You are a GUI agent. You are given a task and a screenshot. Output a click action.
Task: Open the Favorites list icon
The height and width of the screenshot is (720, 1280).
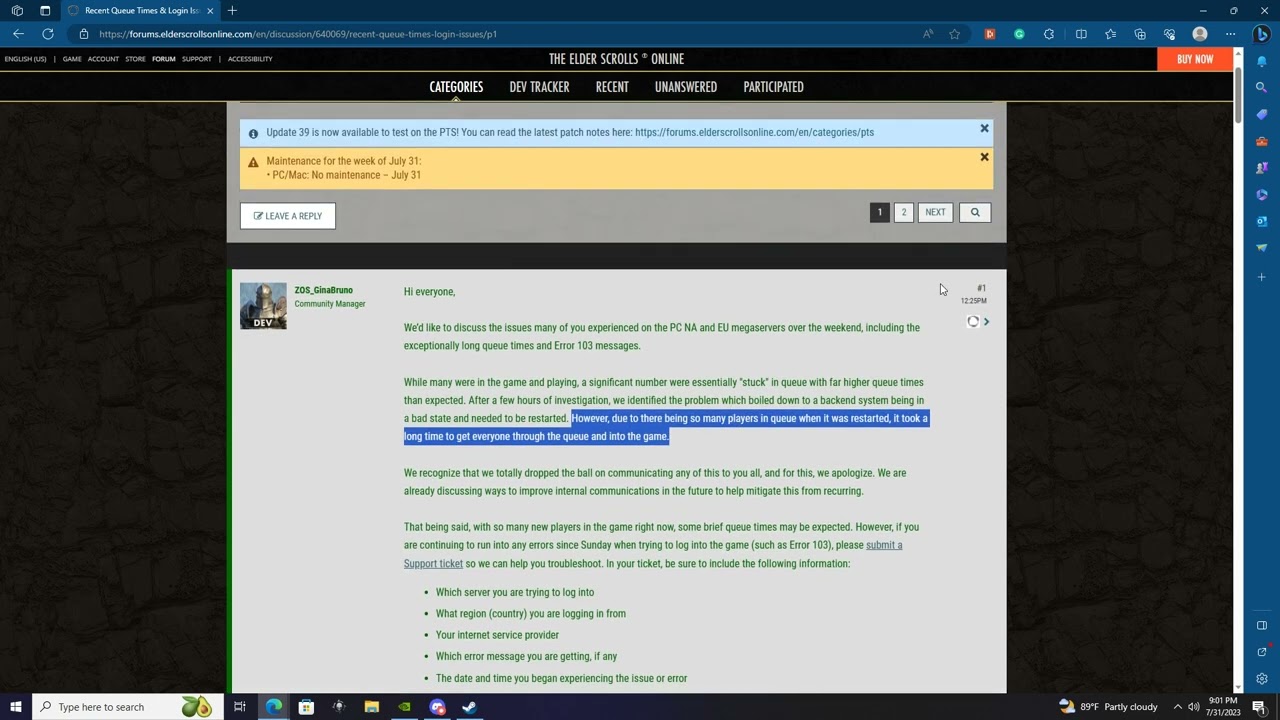[x=1110, y=34]
